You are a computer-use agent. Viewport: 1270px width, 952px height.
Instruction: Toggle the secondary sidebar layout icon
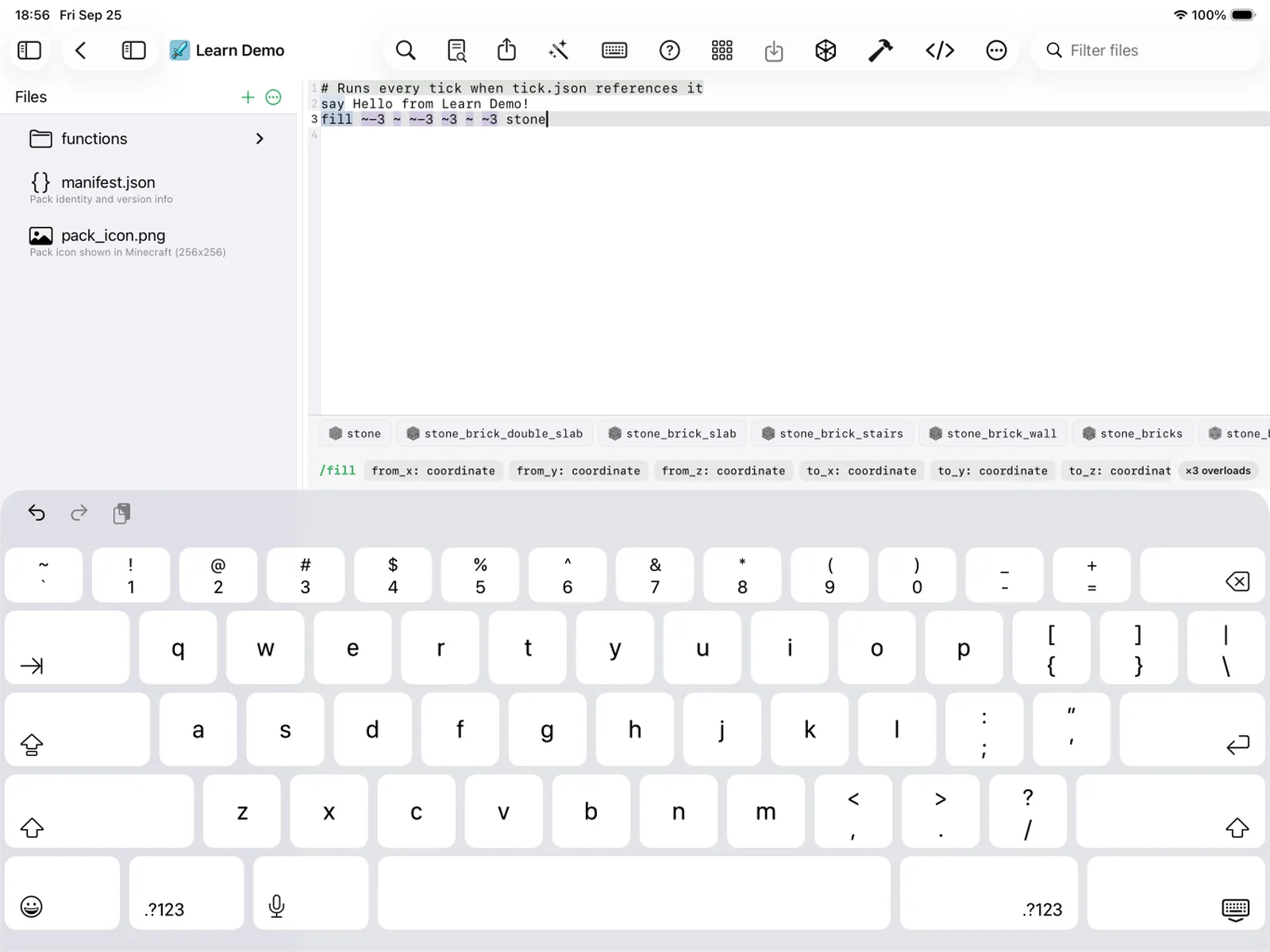coord(133,50)
